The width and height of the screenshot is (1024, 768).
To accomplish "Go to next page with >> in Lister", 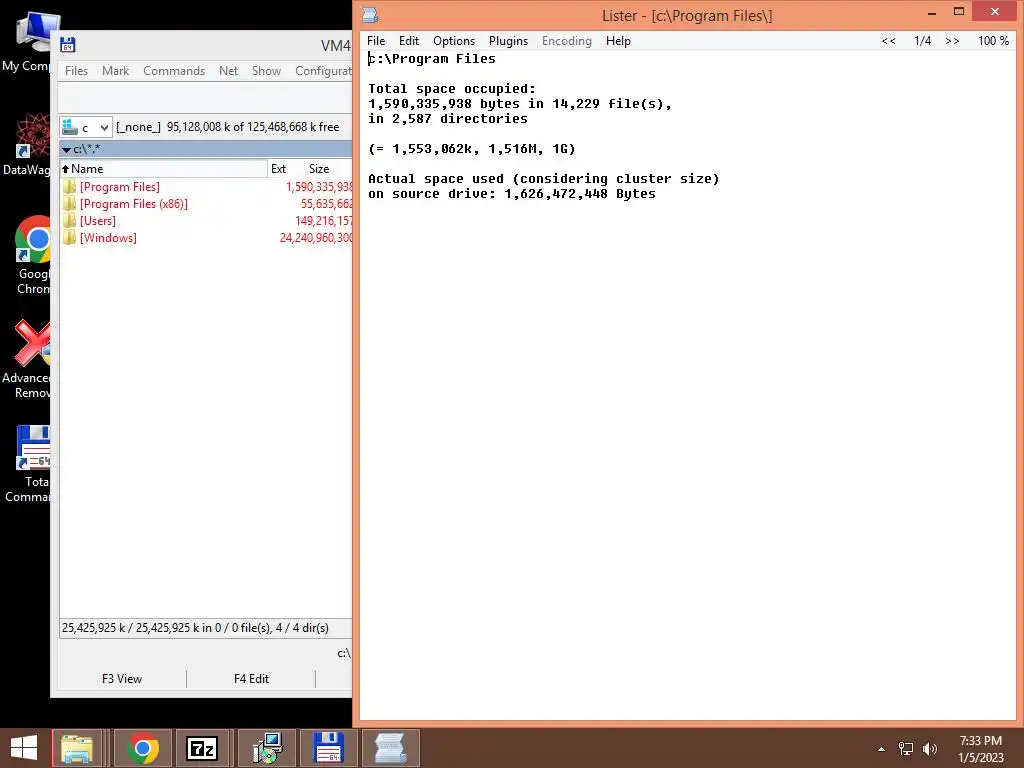I will [x=952, y=40].
